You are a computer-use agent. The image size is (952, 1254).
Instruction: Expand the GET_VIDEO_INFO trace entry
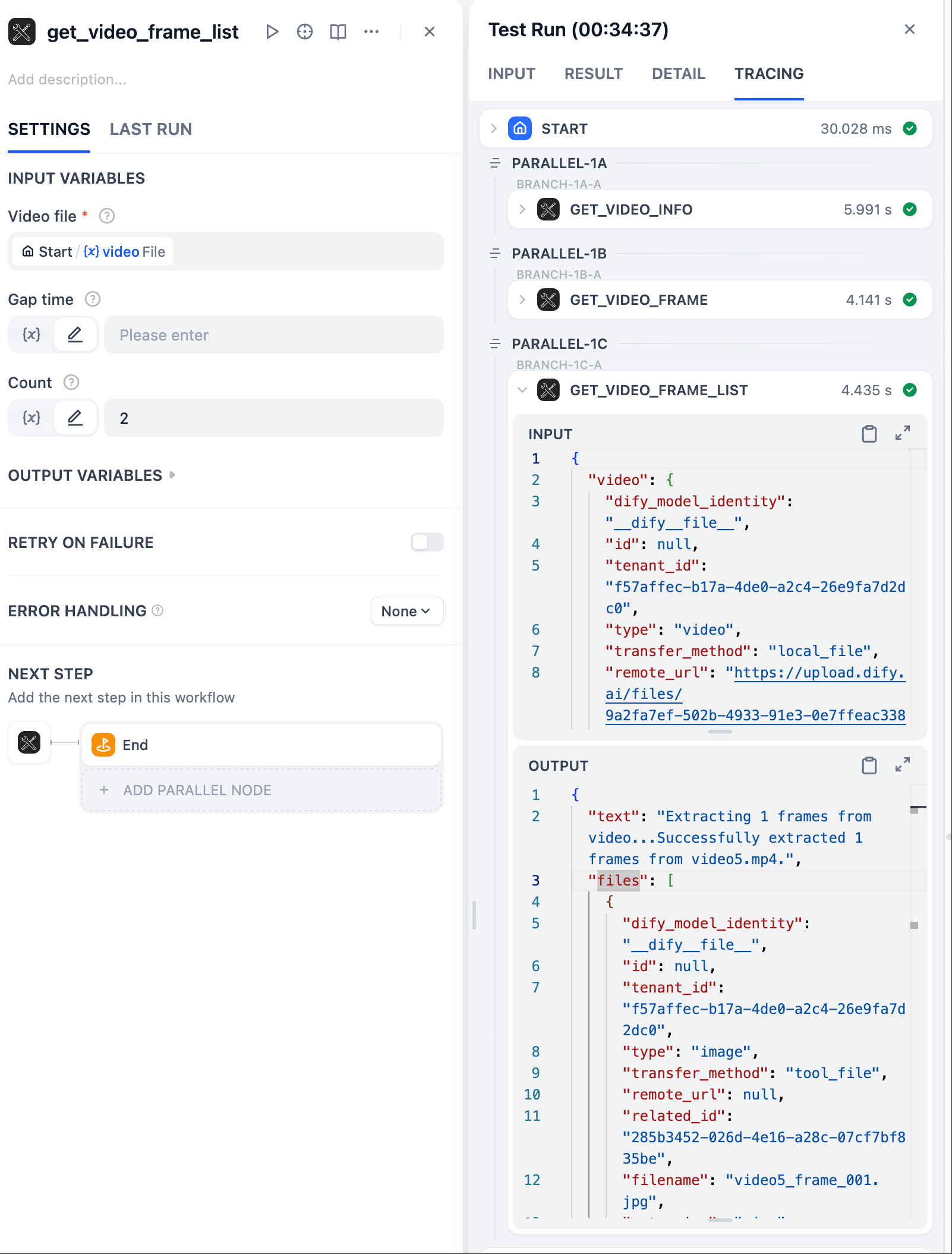[522, 209]
